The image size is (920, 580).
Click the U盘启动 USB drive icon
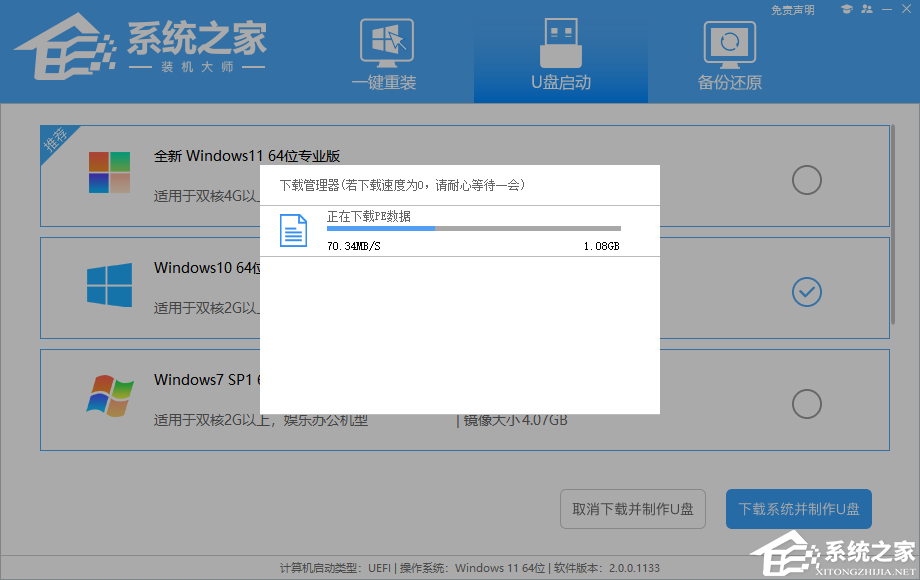(x=560, y=43)
